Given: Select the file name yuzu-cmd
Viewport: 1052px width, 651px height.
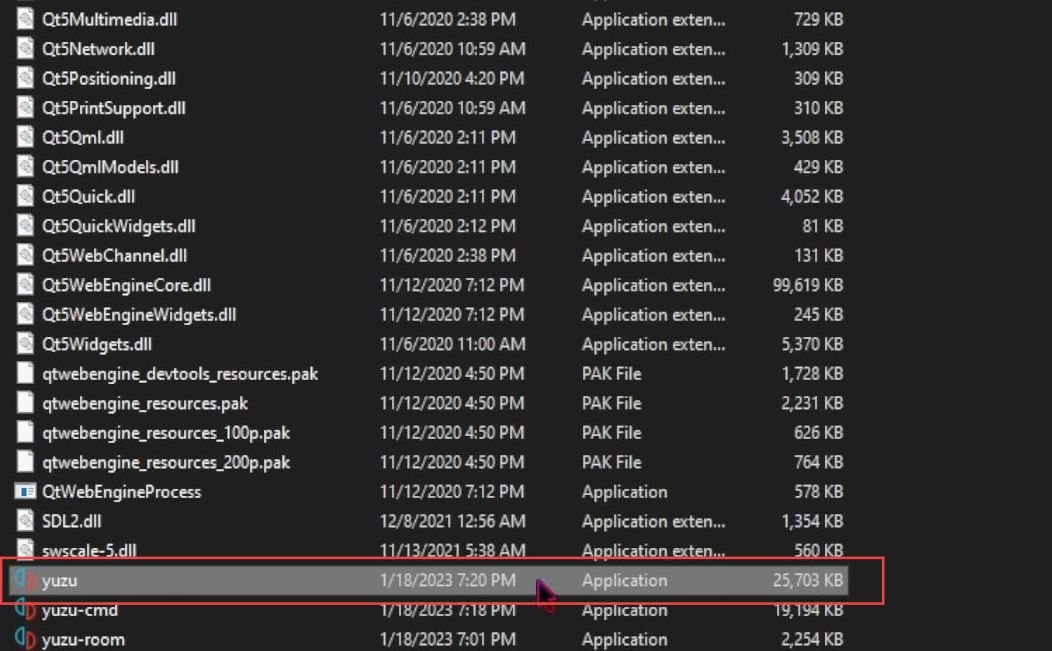Looking at the screenshot, I should tap(80, 610).
